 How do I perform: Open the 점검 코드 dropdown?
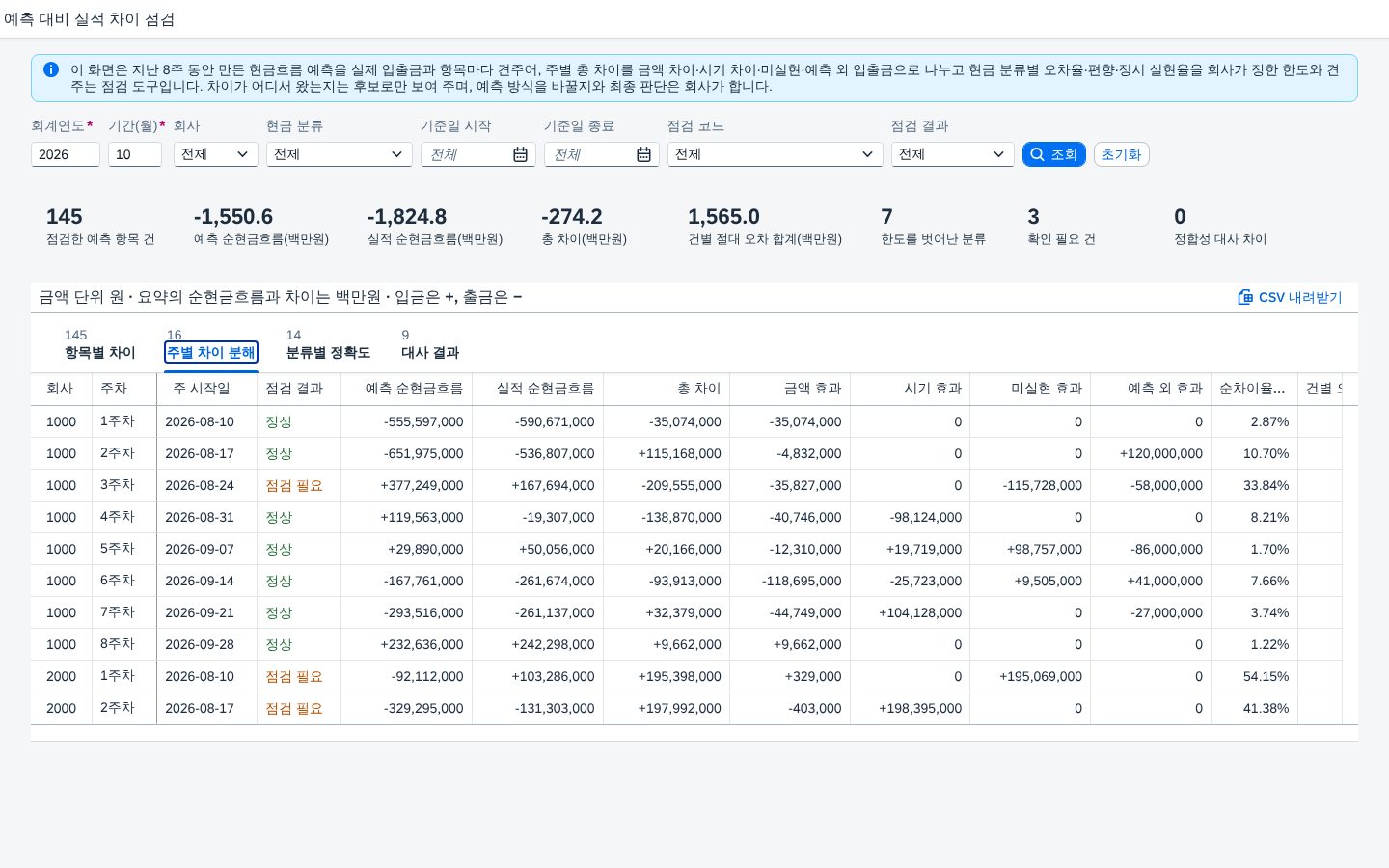pos(776,154)
